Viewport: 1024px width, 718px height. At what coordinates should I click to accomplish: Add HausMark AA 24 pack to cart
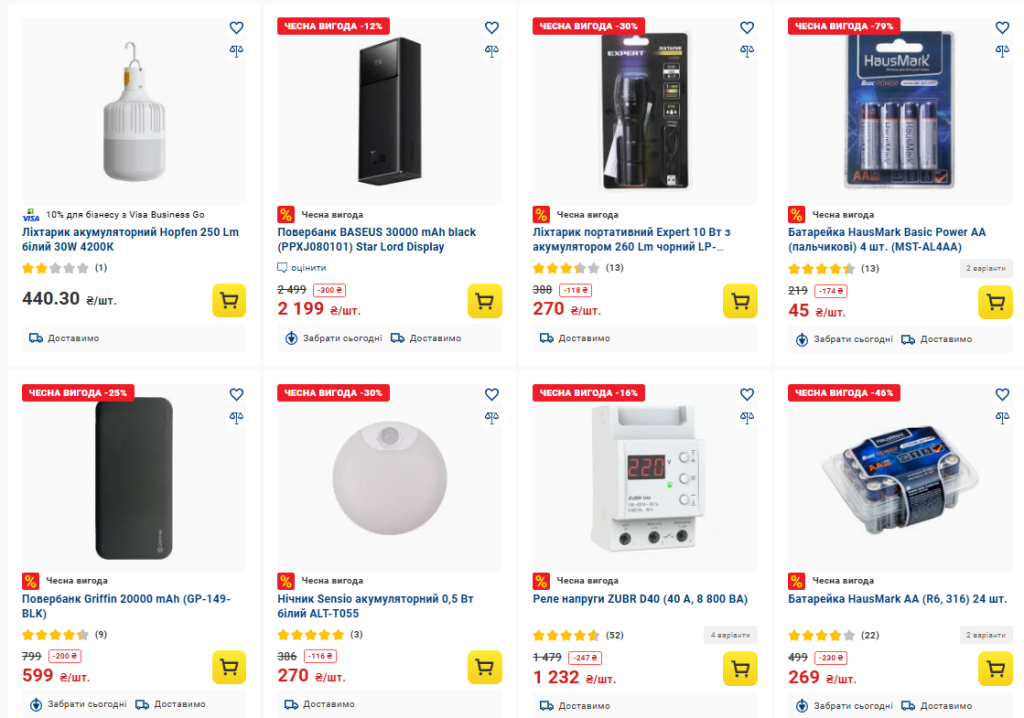point(995,667)
